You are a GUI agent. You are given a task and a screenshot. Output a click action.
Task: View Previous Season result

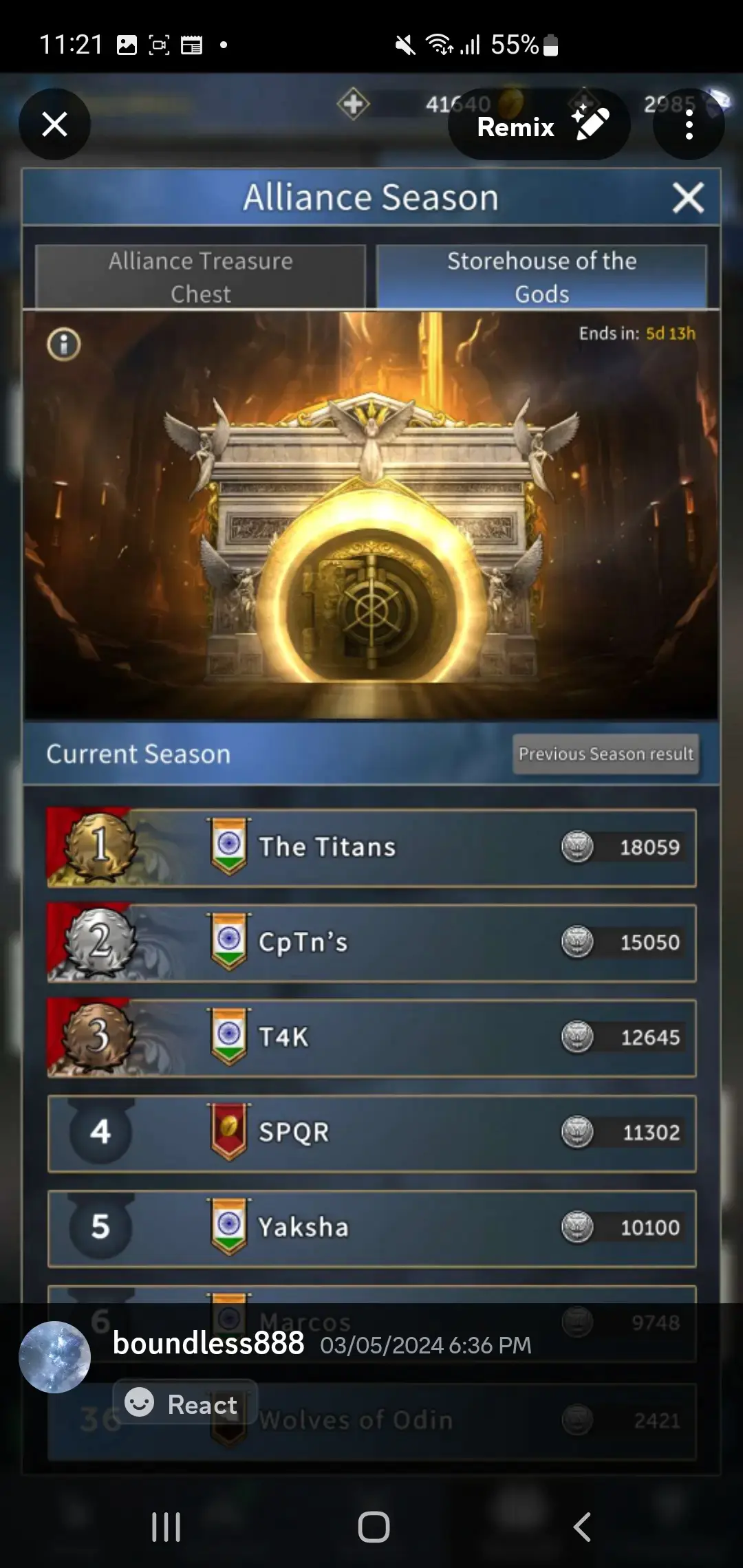point(606,754)
